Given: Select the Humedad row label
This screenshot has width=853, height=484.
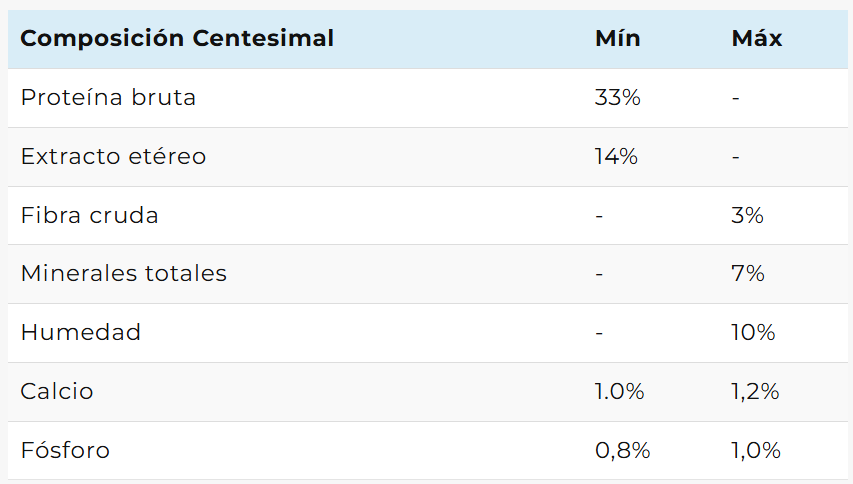Looking at the screenshot, I should 80,332.
